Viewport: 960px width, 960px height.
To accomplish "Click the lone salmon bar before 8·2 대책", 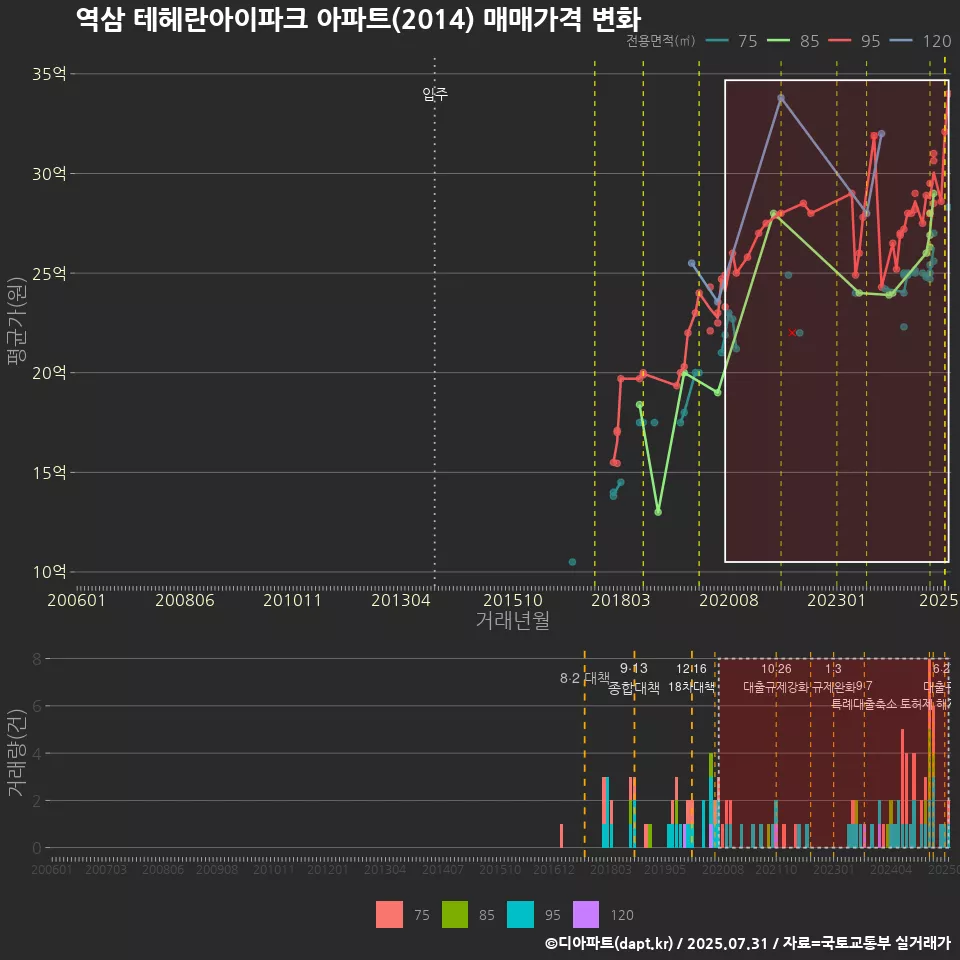I will 561,836.
